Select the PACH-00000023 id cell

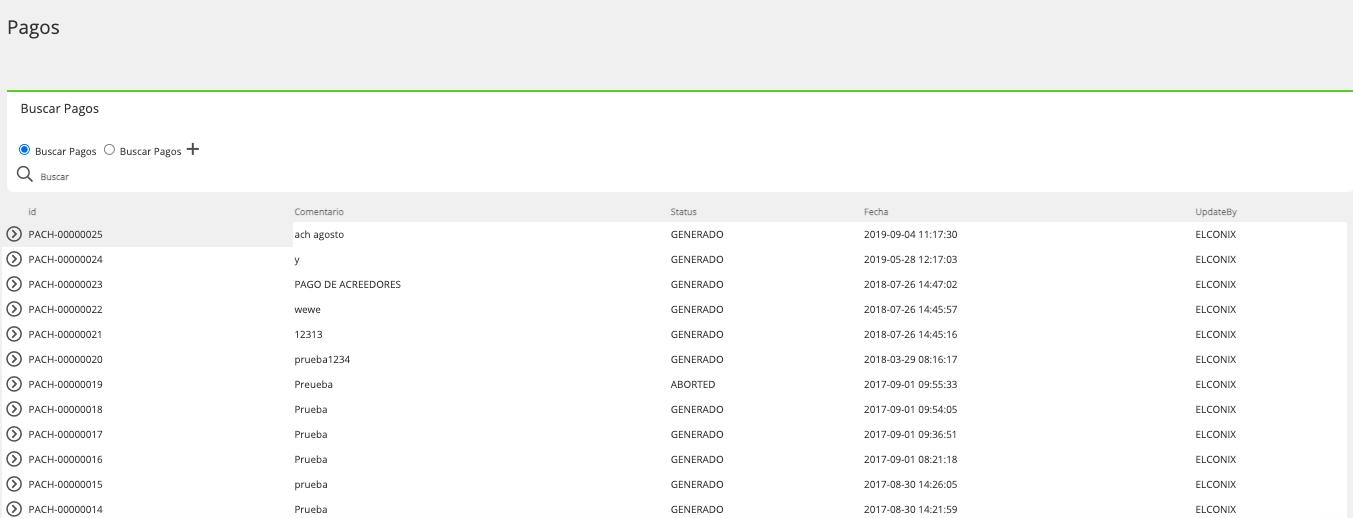coord(66,284)
